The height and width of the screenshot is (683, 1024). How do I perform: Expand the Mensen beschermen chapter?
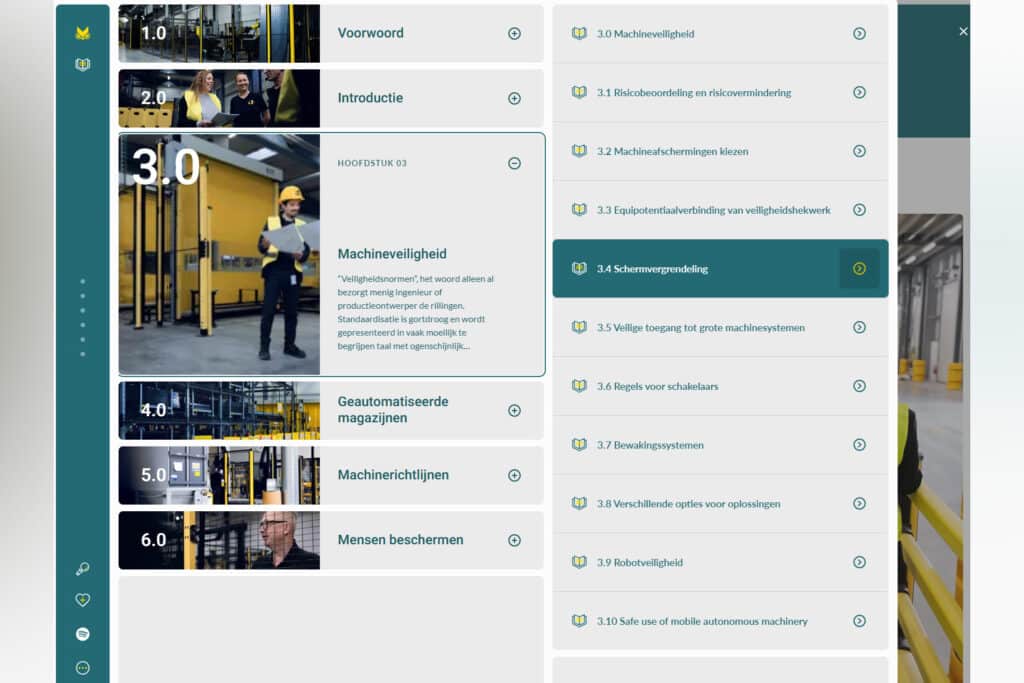514,540
